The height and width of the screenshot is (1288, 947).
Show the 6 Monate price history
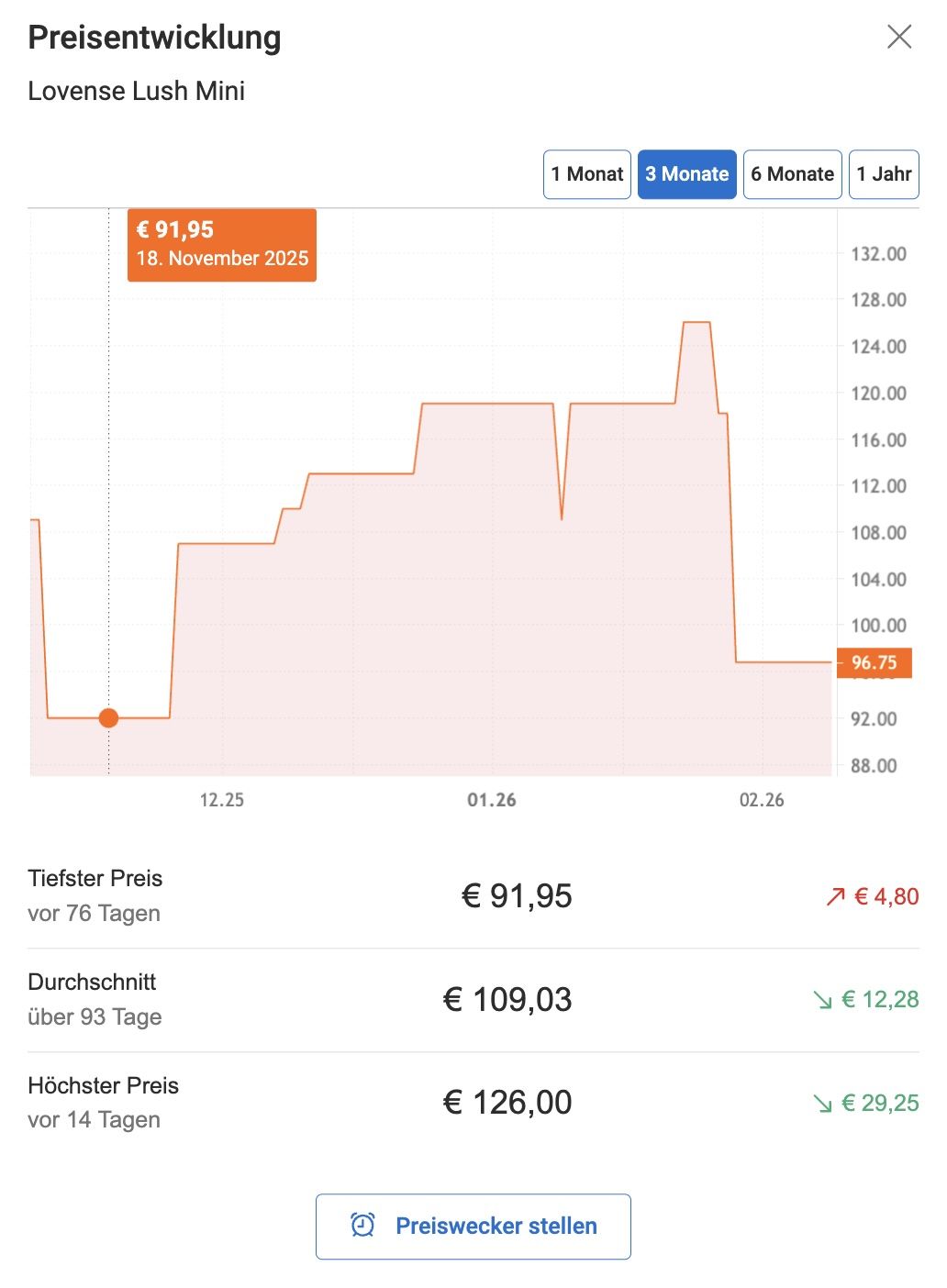792,174
